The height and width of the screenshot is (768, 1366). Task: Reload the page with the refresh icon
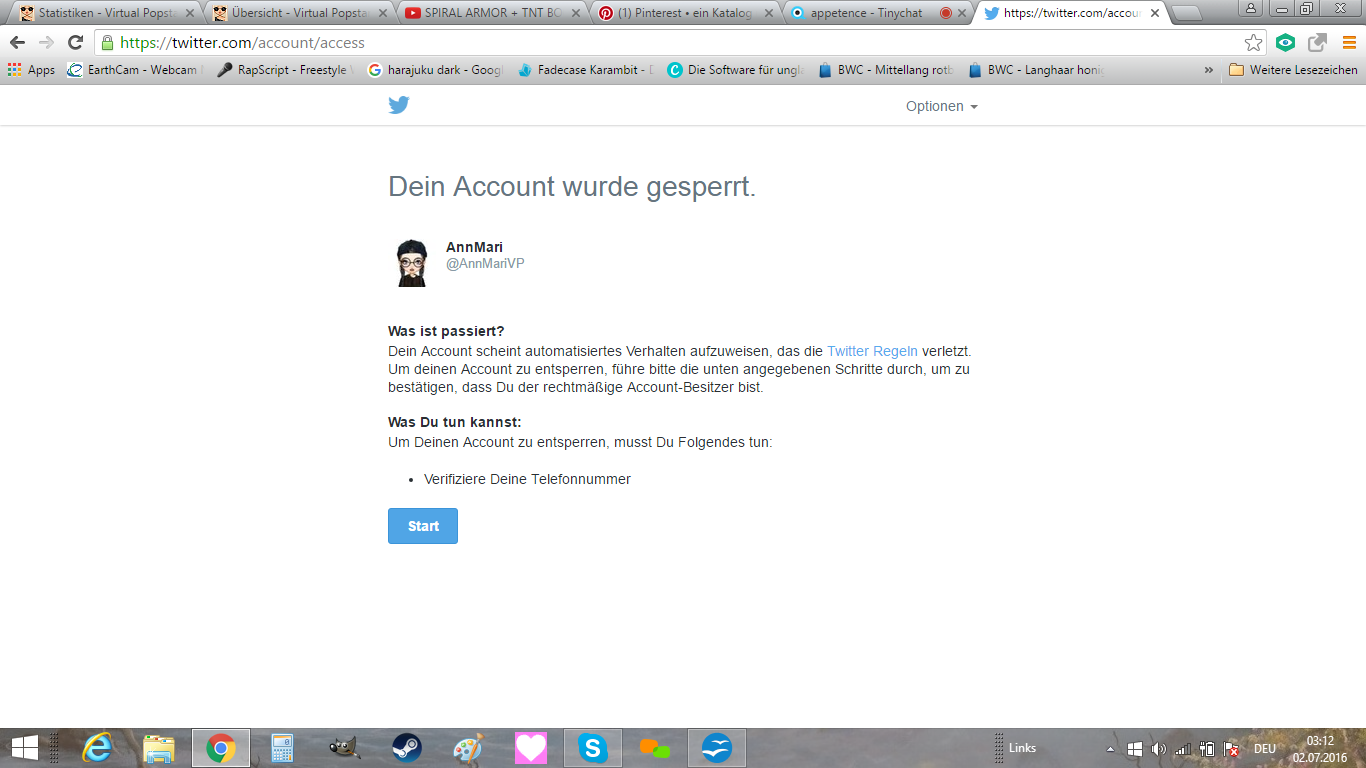point(75,43)
